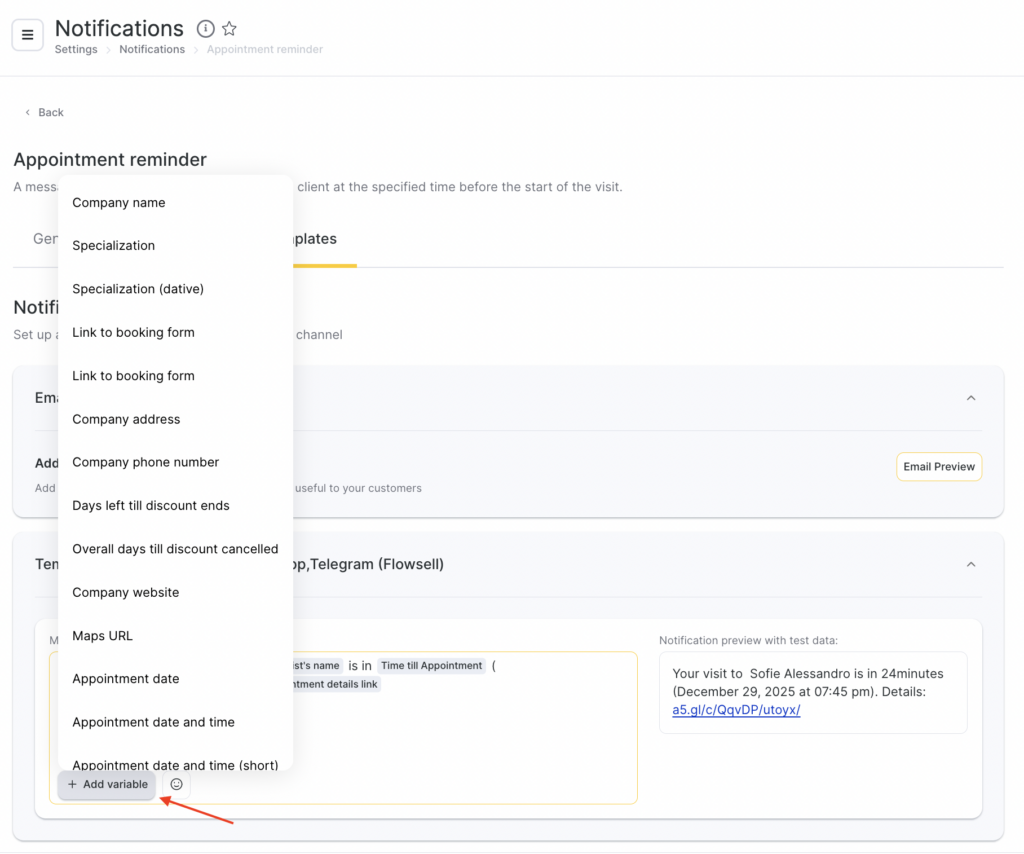This screenshot has width=1024, height=854.
Task: Open the emoji picker smiley icon
Action: (176, 784)
